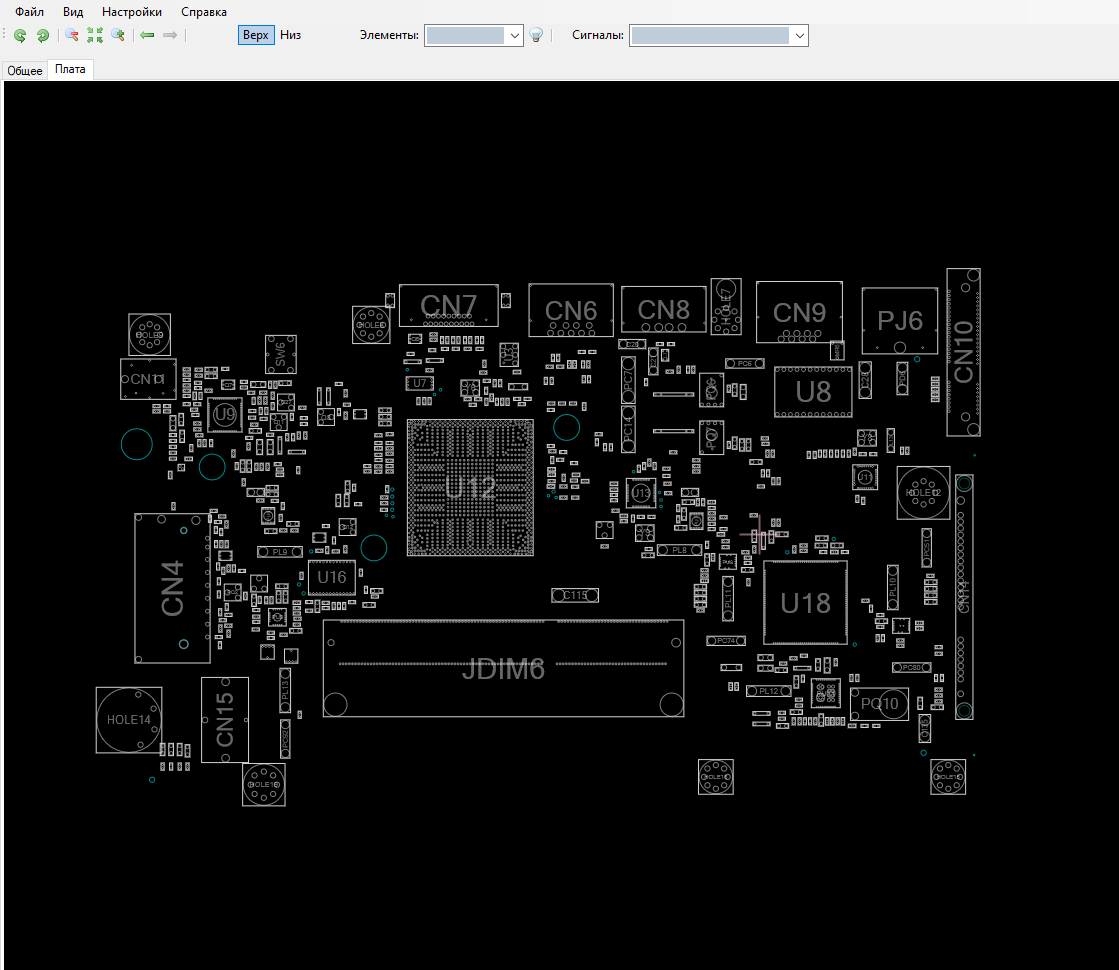Select inductor PL12
The height and width of the screenshot is (970, 1119).
coord(769,691)
